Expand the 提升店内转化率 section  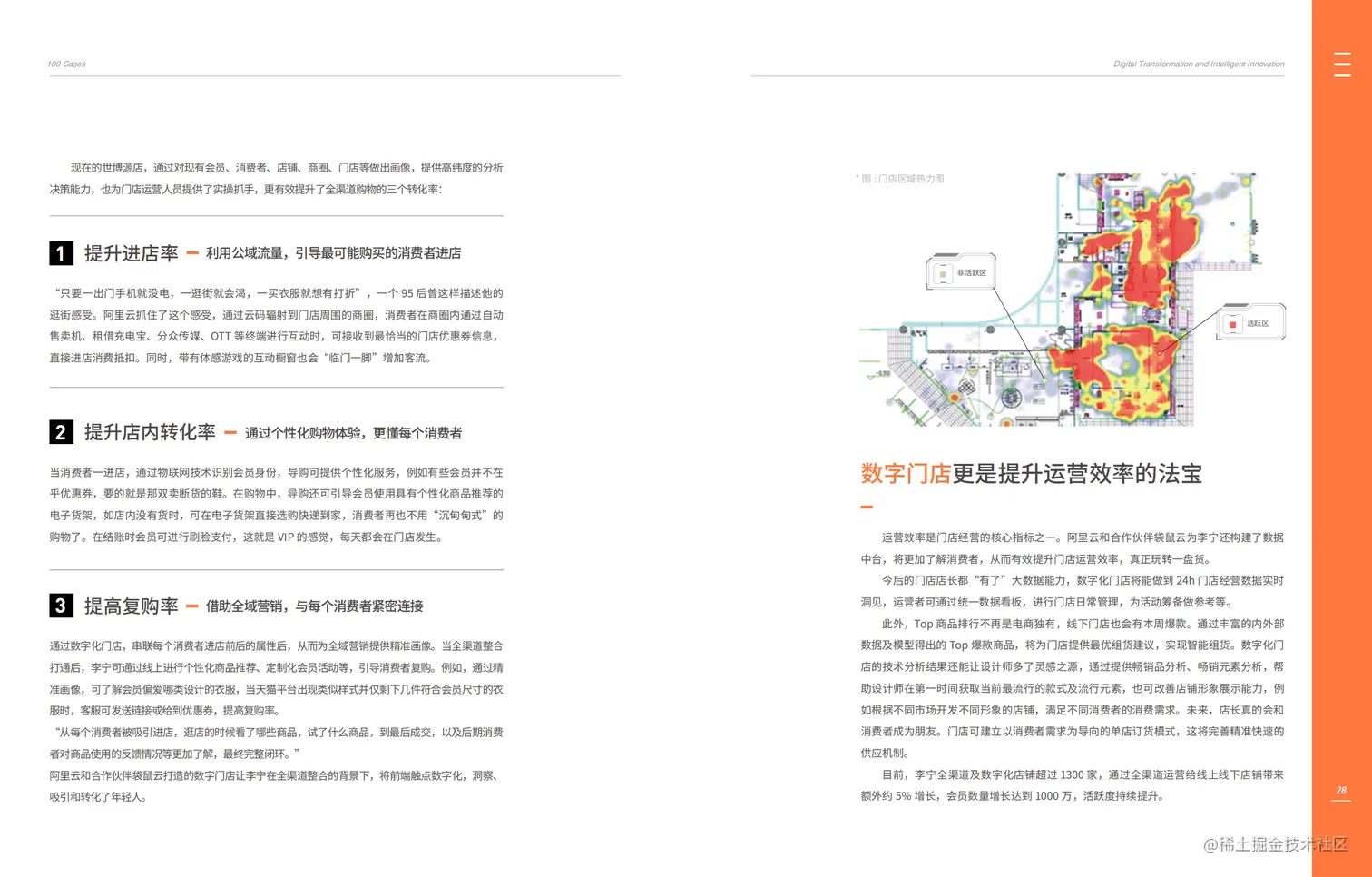tap(150, 432)
